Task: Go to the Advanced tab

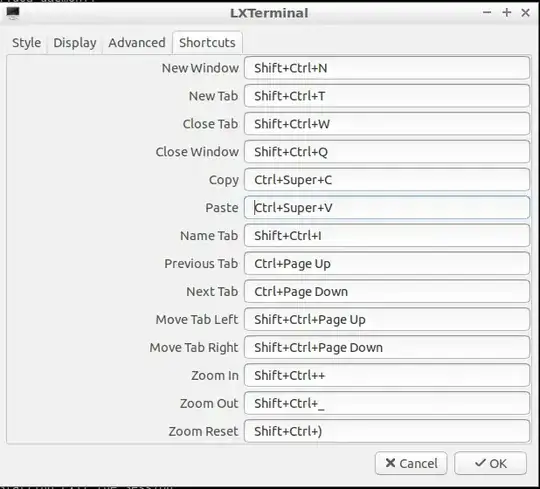Action: (137, 43)
